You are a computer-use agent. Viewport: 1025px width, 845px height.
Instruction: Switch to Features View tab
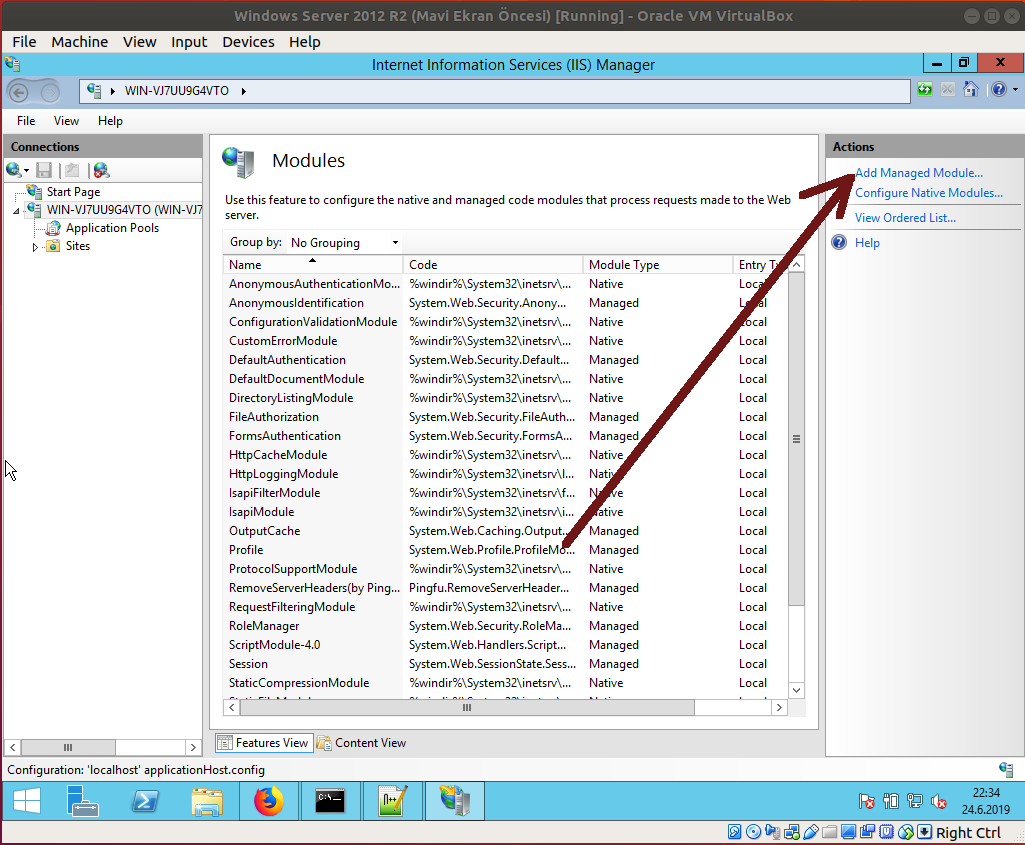263,743
